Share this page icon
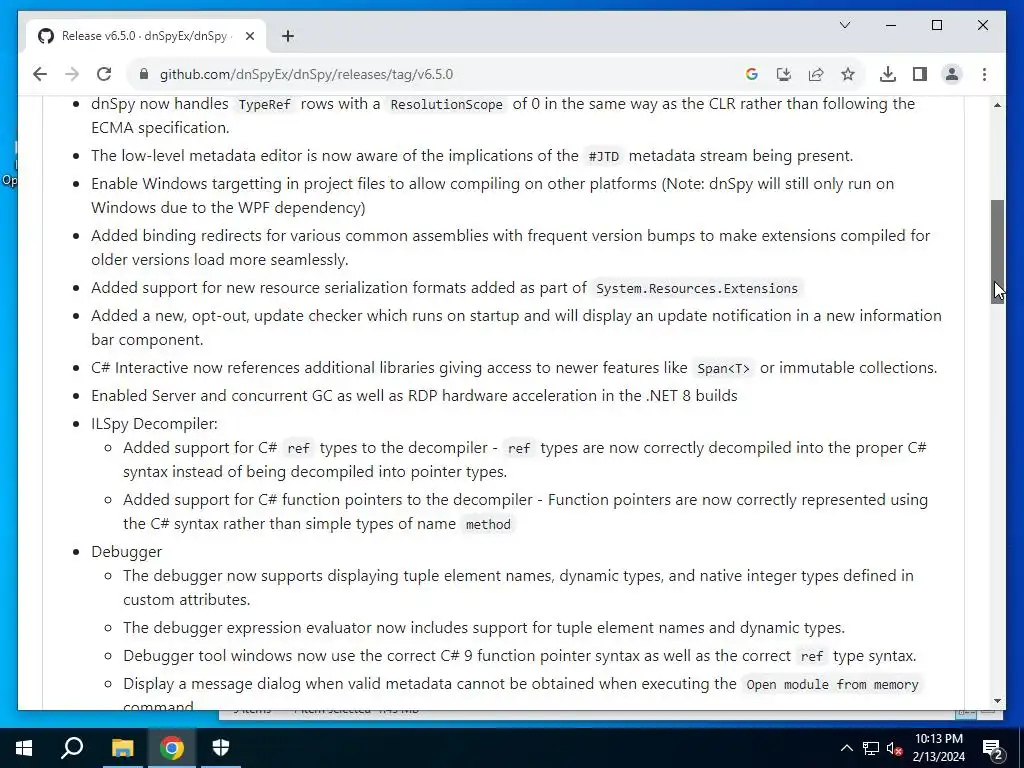Image resolution: width=1024 pixels, height=768 pixels. point(816,74)
